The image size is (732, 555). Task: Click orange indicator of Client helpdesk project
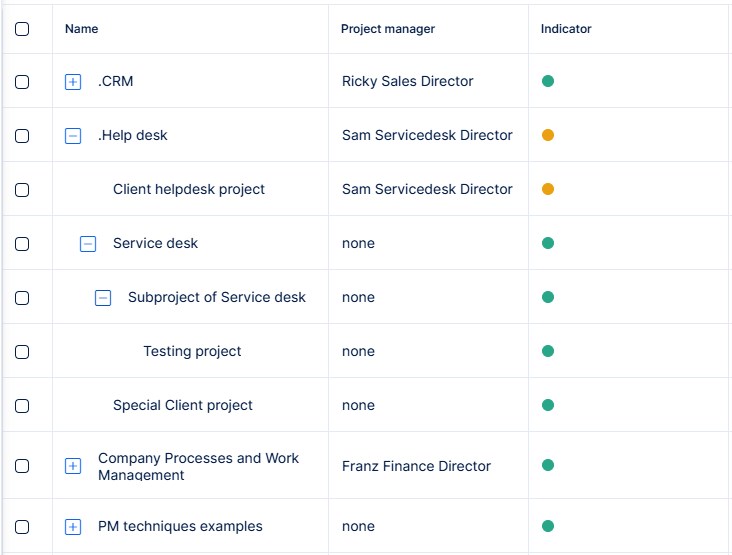548,189
